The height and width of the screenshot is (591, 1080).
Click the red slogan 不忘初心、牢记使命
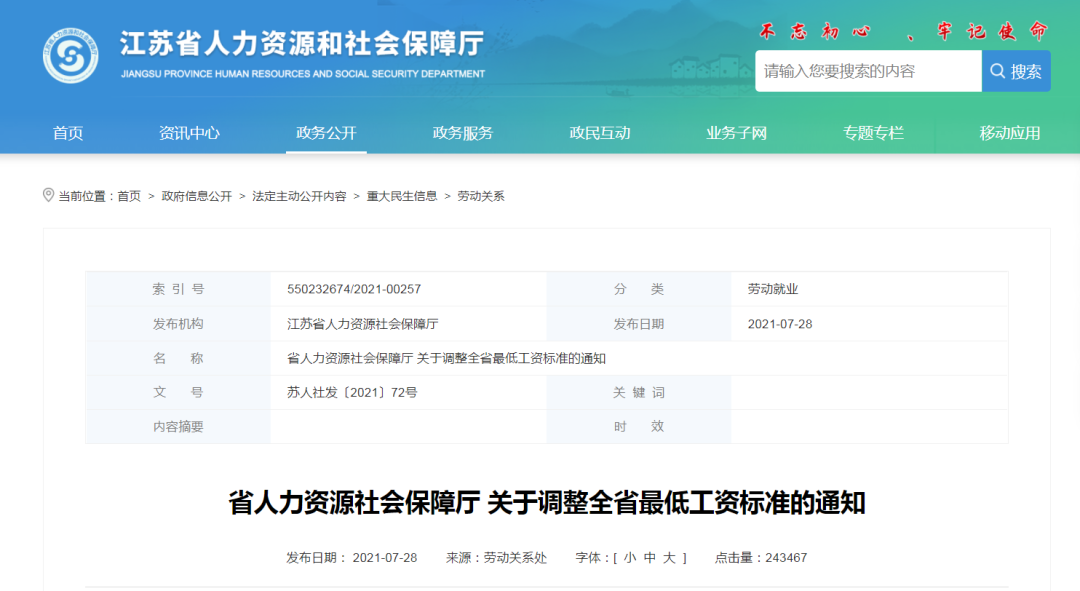tap(904, 31)
